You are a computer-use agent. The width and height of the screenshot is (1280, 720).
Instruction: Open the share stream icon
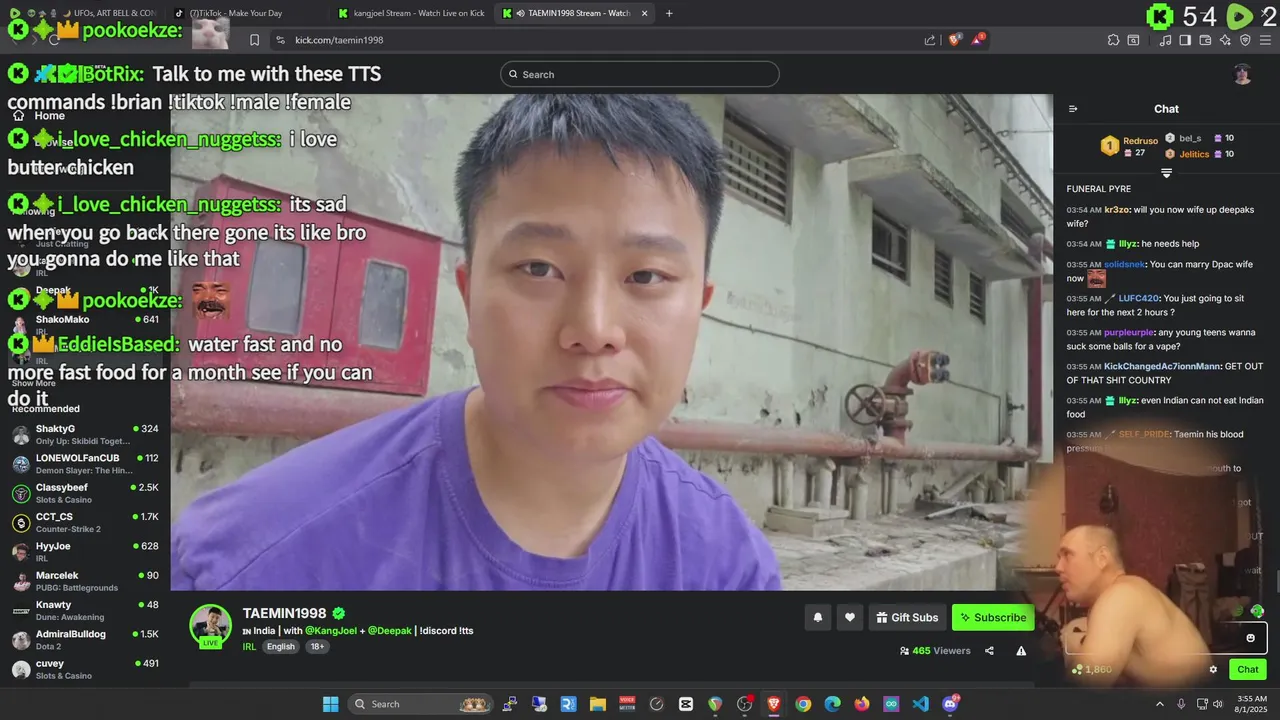click(989, 651)
